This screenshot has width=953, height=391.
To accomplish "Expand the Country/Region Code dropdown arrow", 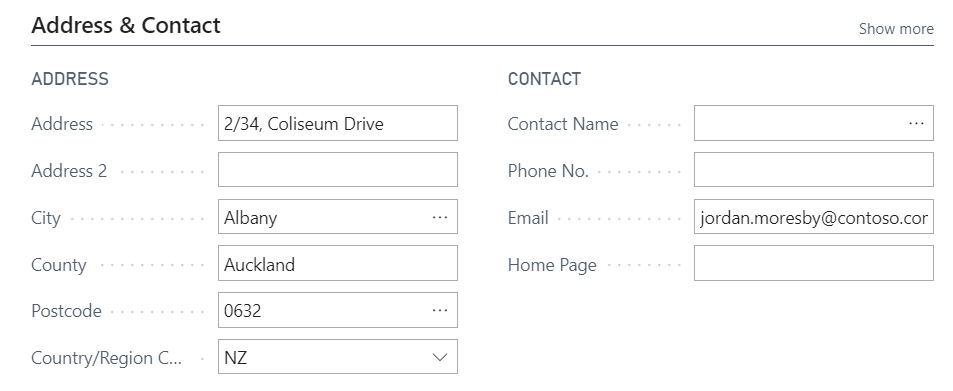I will (x=439, y=357).
